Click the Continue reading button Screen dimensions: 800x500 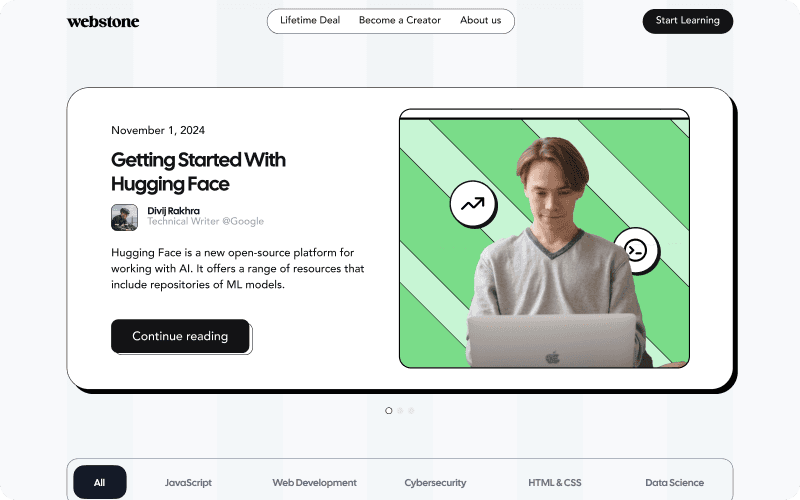click(180, 336)
